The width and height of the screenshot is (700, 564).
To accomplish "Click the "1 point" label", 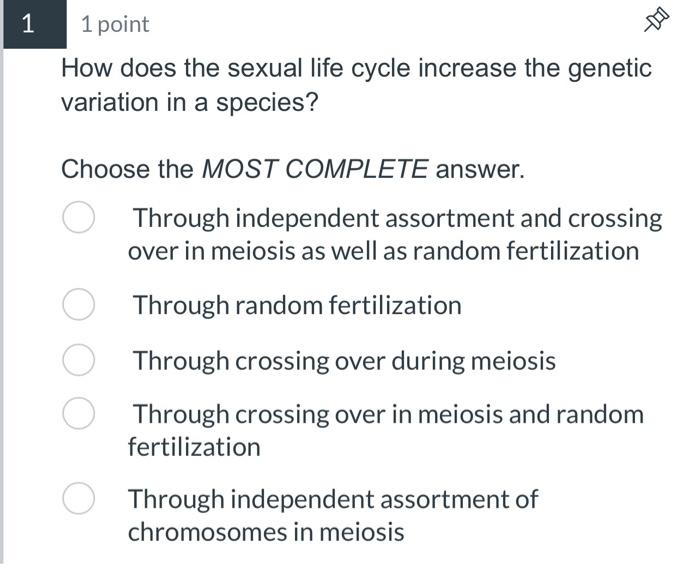I will click(115, 24).
